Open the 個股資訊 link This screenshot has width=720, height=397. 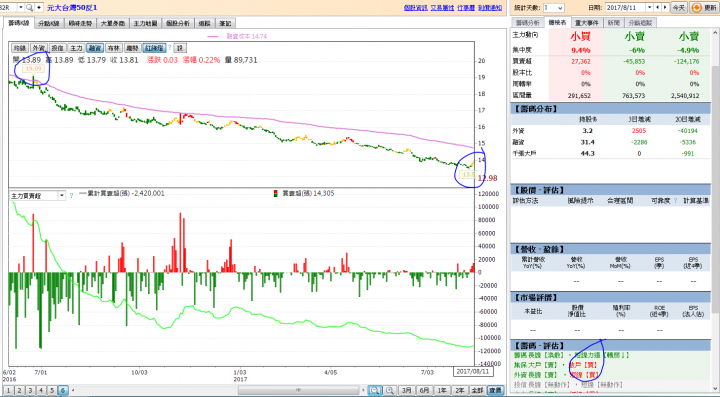(x=416, y=8)
